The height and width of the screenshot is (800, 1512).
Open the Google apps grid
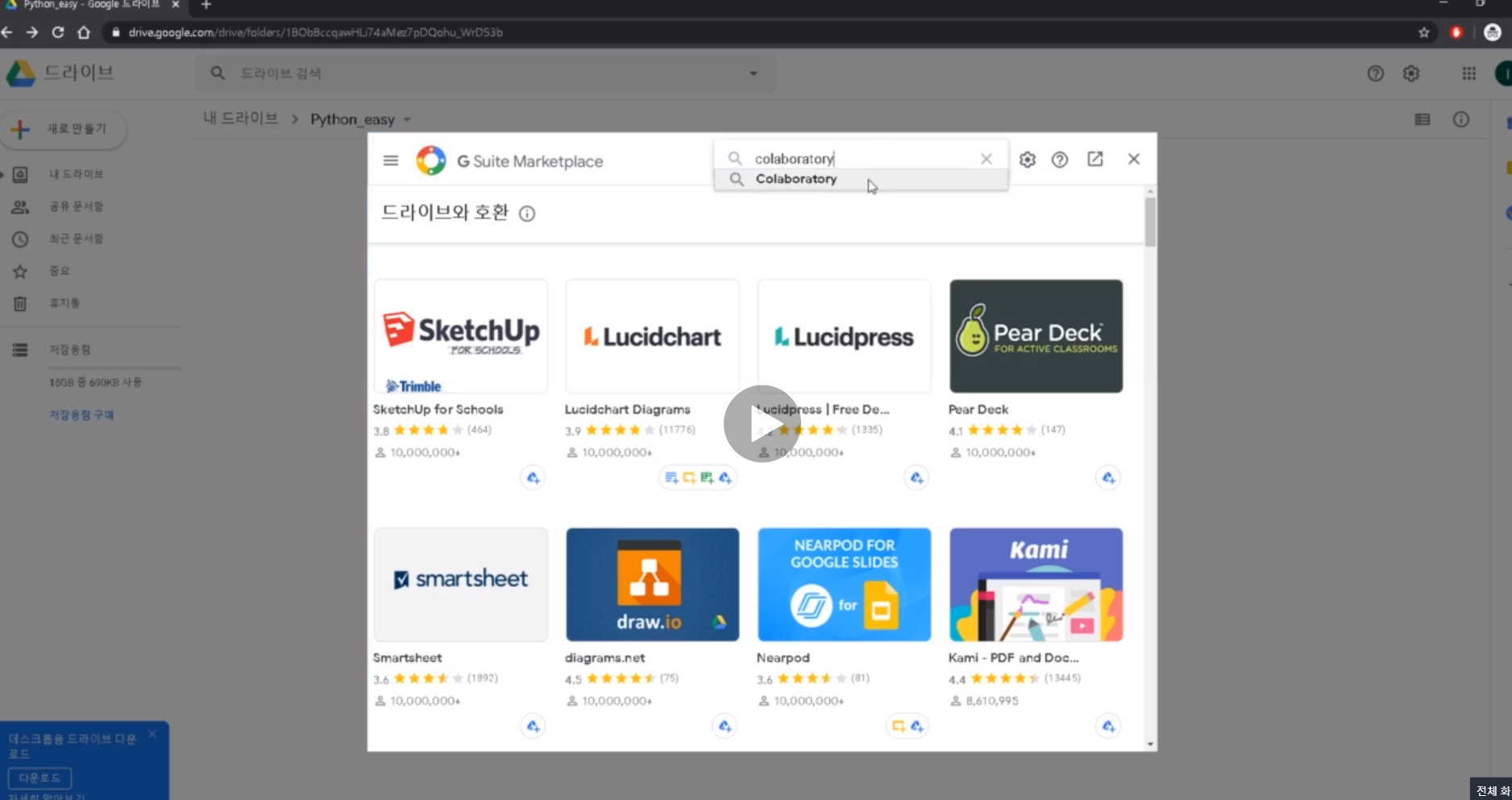point(1469,73)
